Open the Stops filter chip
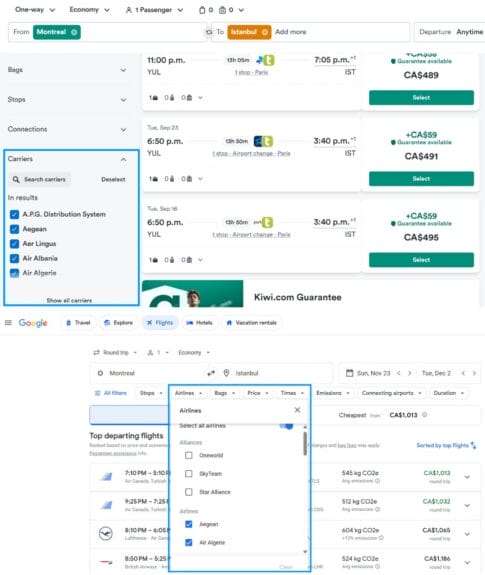The width and height of the screenshot is (485, 575). (x=151, y=393)
